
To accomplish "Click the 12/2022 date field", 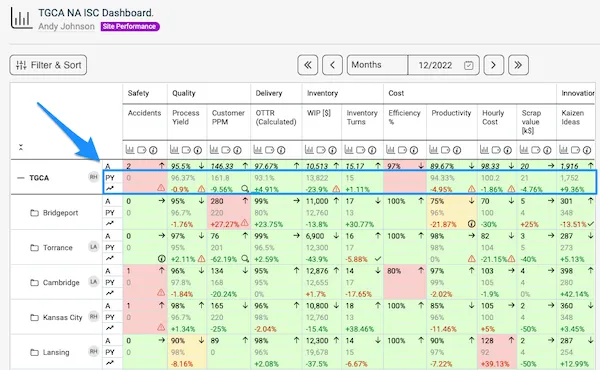I will 443,65.
